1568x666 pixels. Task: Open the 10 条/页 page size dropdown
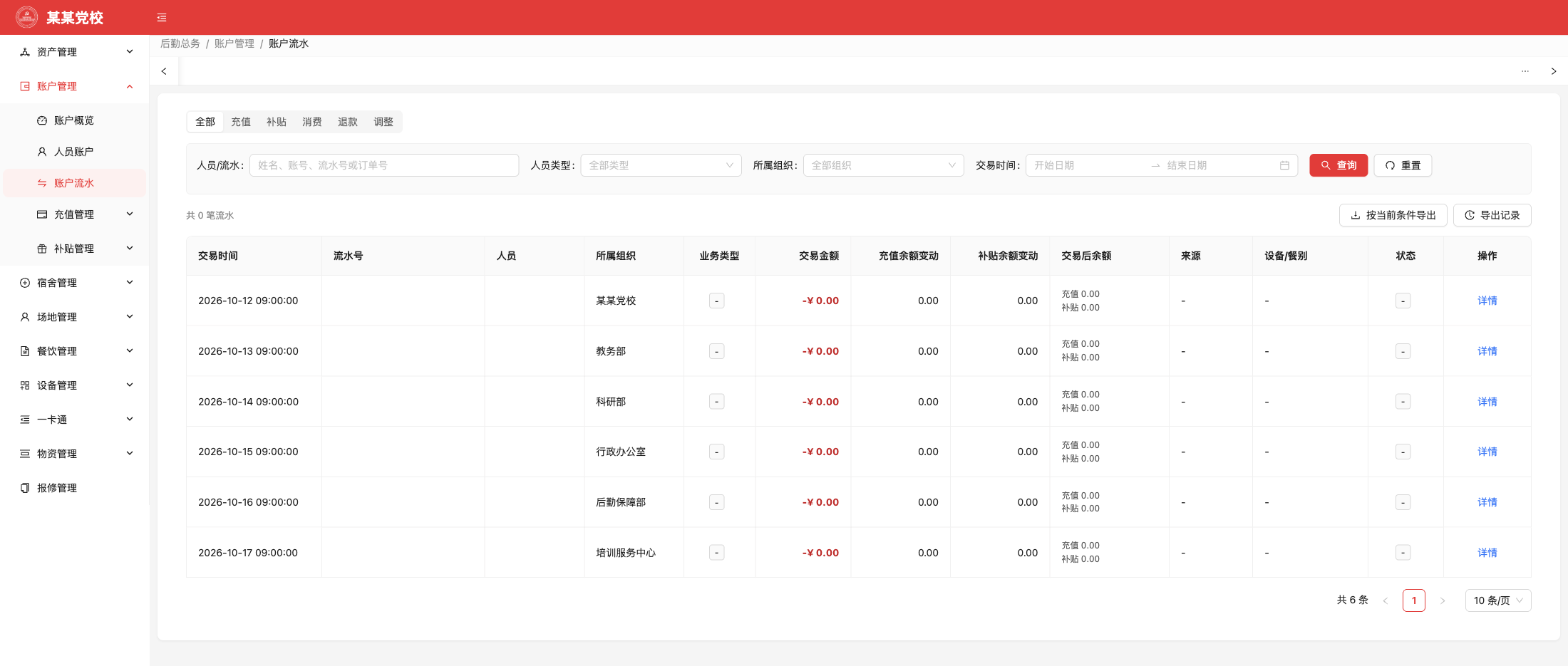(1497, 600)
